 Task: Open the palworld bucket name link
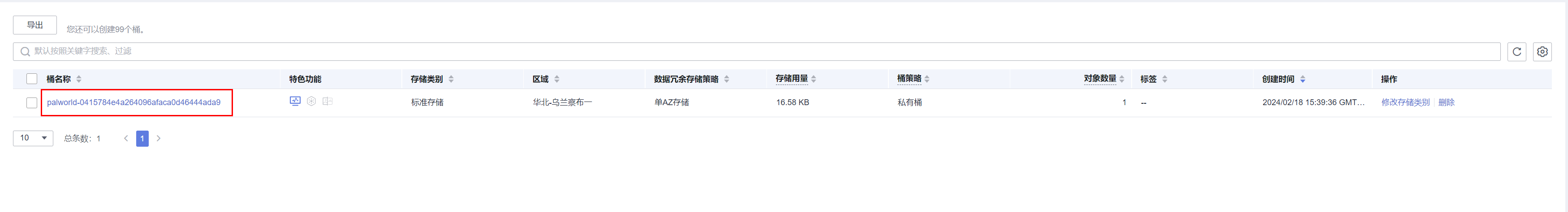pyautogui.click(x=134, y=103)
